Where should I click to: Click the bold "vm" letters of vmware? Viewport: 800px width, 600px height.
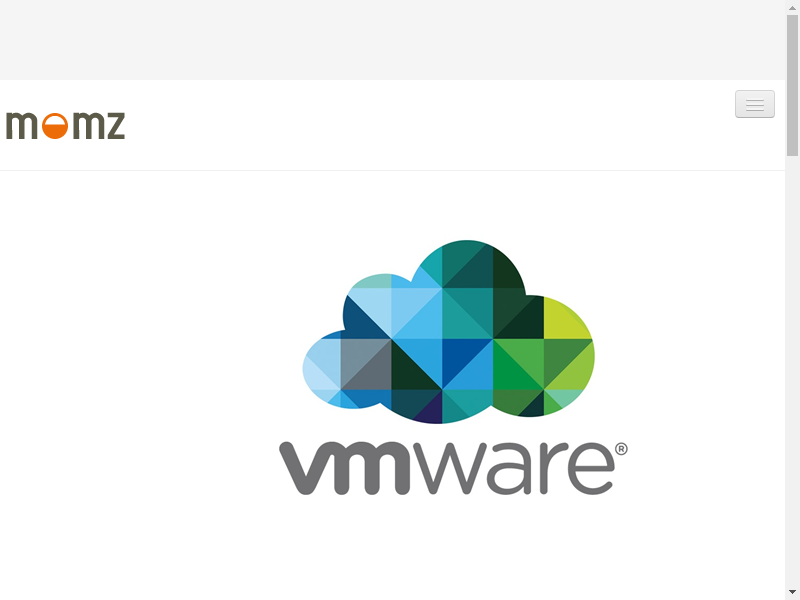click(345, 468)
